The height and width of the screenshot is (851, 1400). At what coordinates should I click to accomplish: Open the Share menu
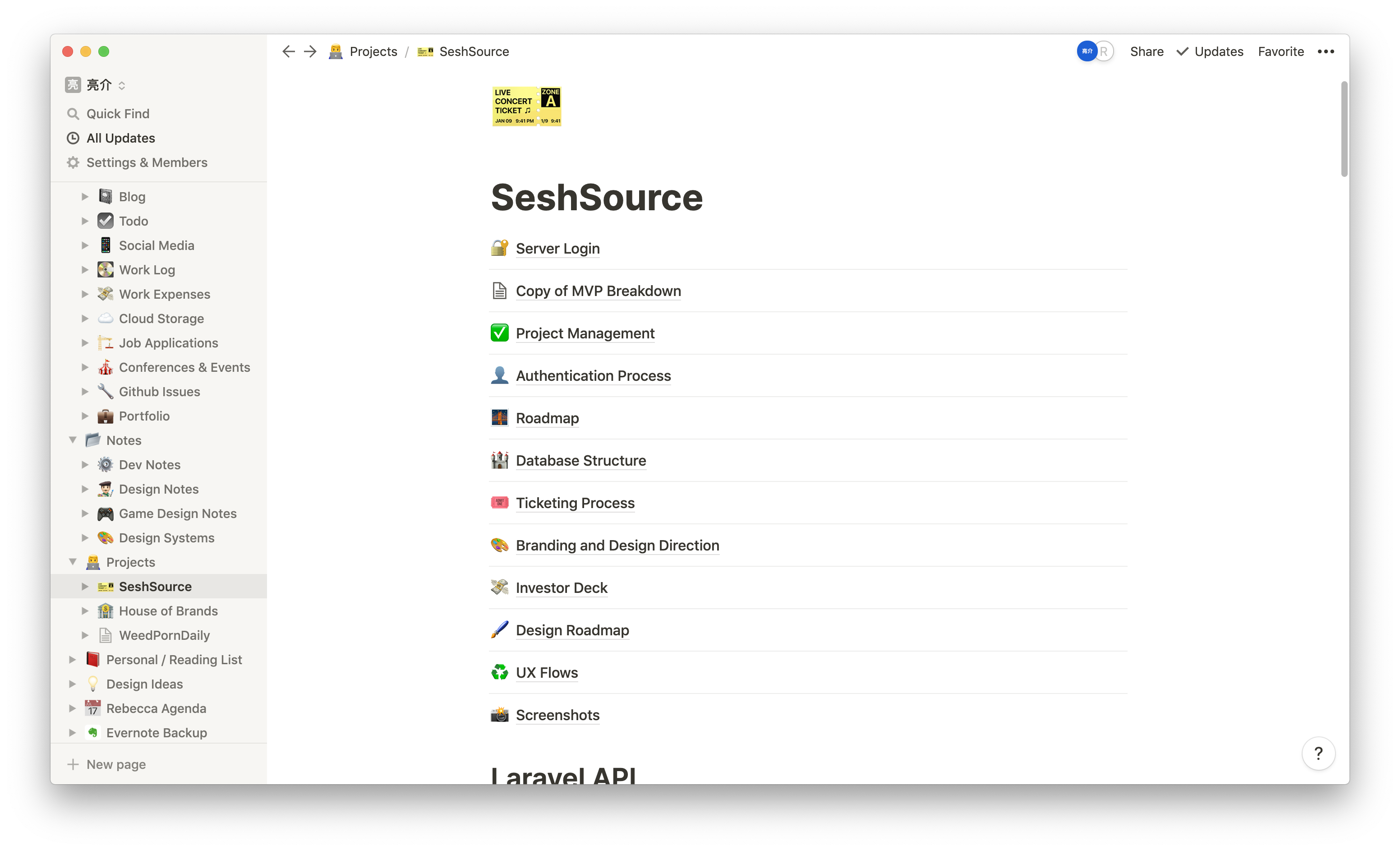(x=1146, y=51)
